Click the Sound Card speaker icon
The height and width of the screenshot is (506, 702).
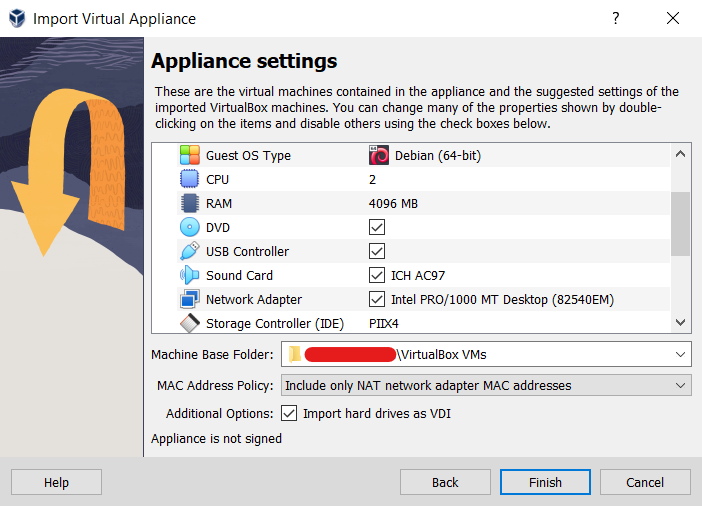pos(190,276)
